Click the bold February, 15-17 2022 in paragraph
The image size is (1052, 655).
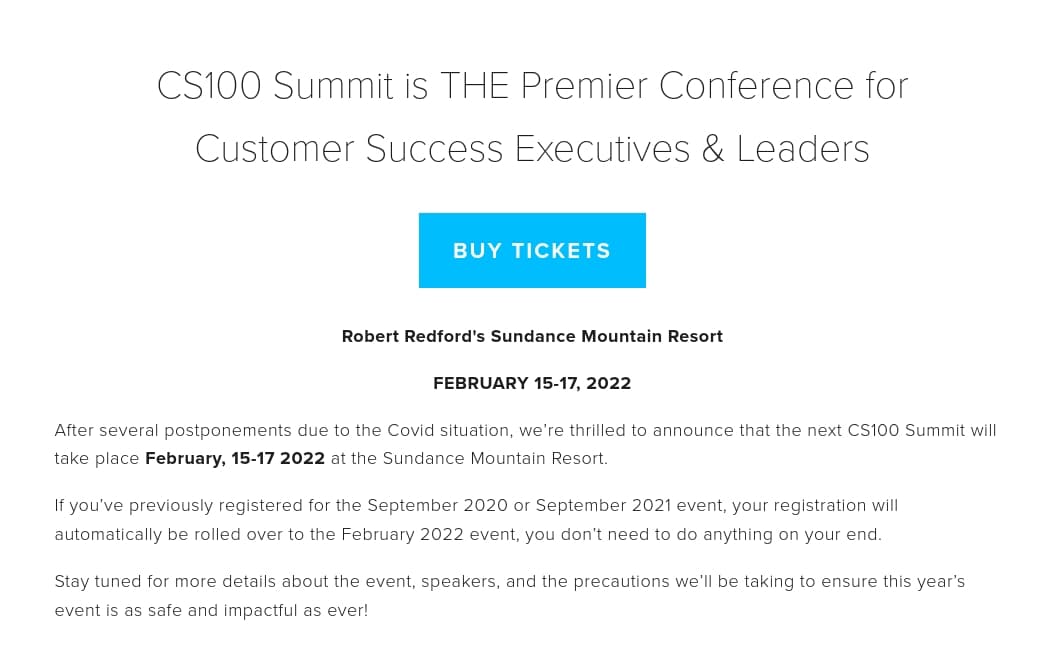pos(235,458)
